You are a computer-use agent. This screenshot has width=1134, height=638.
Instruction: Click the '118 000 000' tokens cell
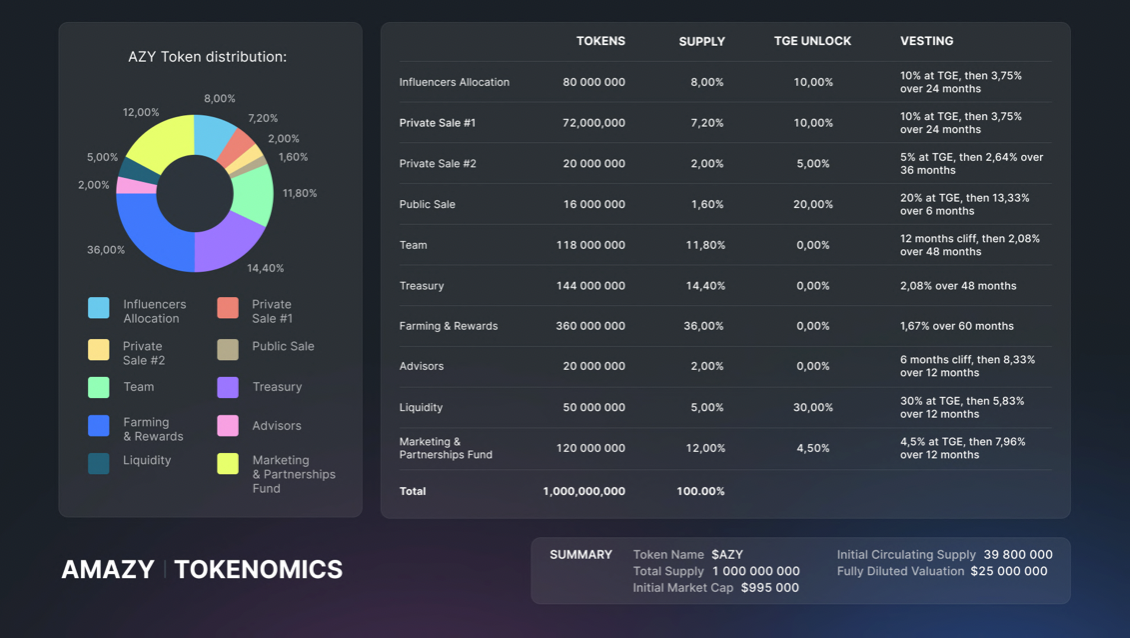[590, 245]
